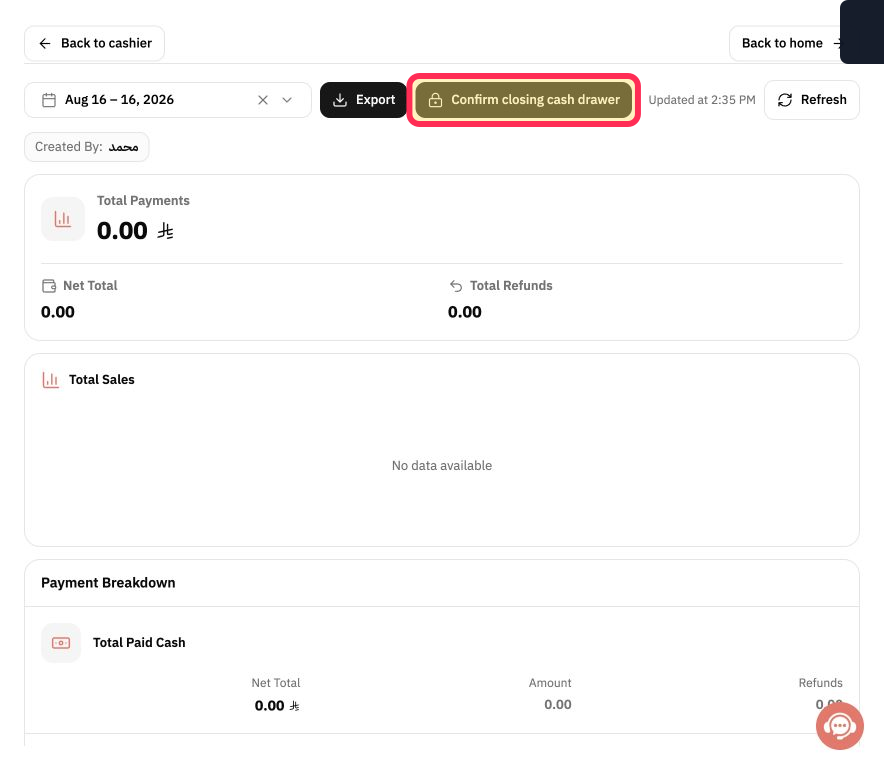Expand the date range dropdown chevron
Image resolution: width=884 pixels, height=770 pixels.
coord(287,100)
